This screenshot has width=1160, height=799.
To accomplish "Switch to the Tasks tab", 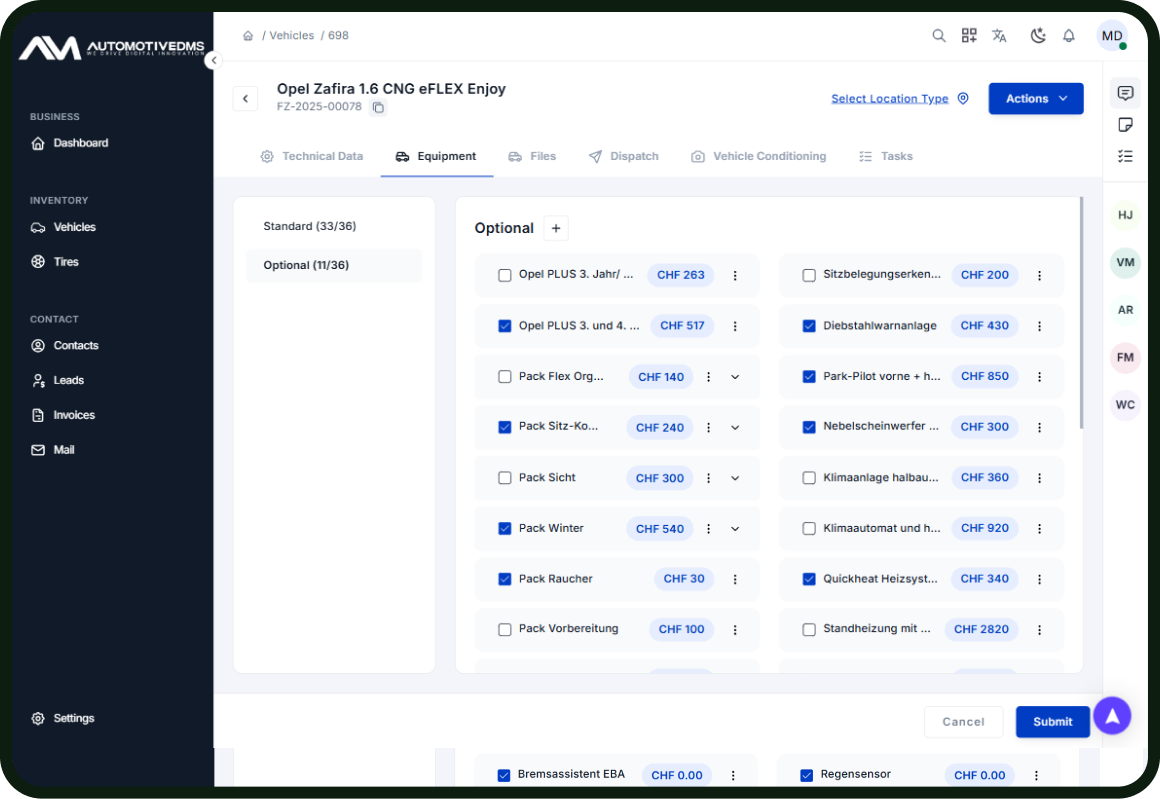I will [886, 156].
